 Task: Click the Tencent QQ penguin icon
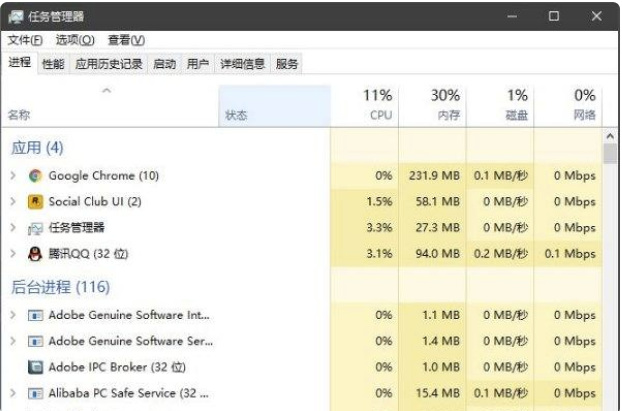tap(36, 254)
